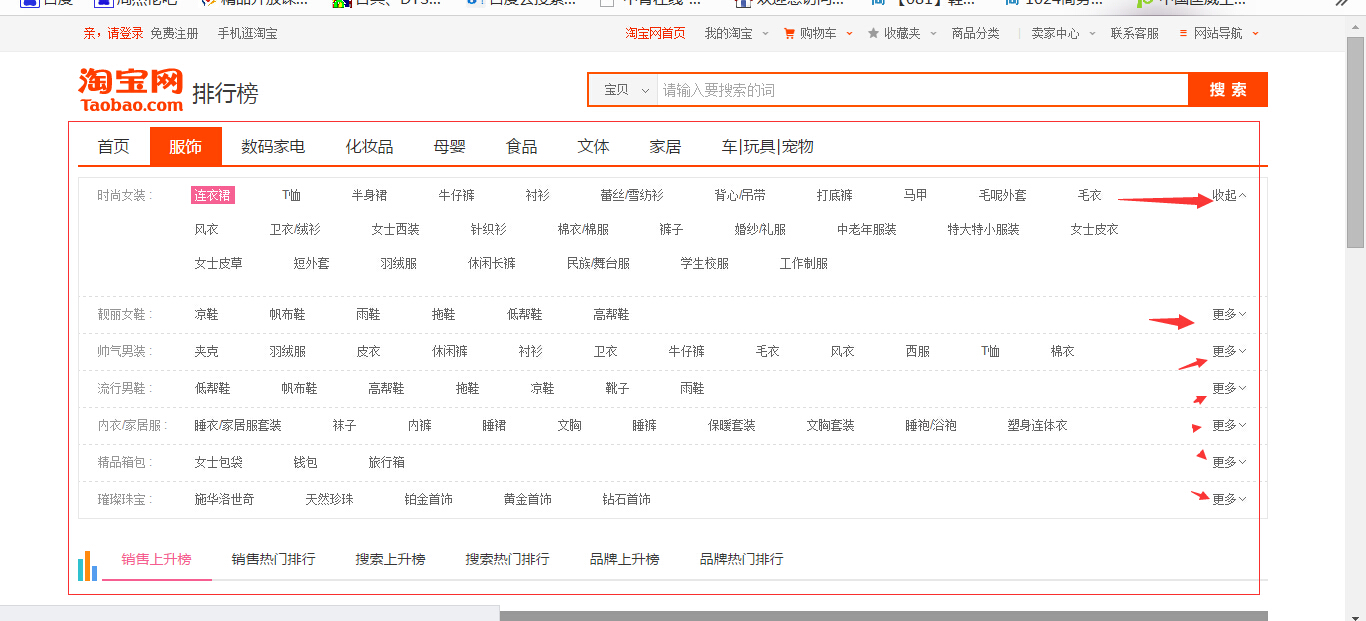Select 施华洛世奇 under 璀璨珠宝
Viewport: 1366px width, 621px height.
(x=224, y=499)
